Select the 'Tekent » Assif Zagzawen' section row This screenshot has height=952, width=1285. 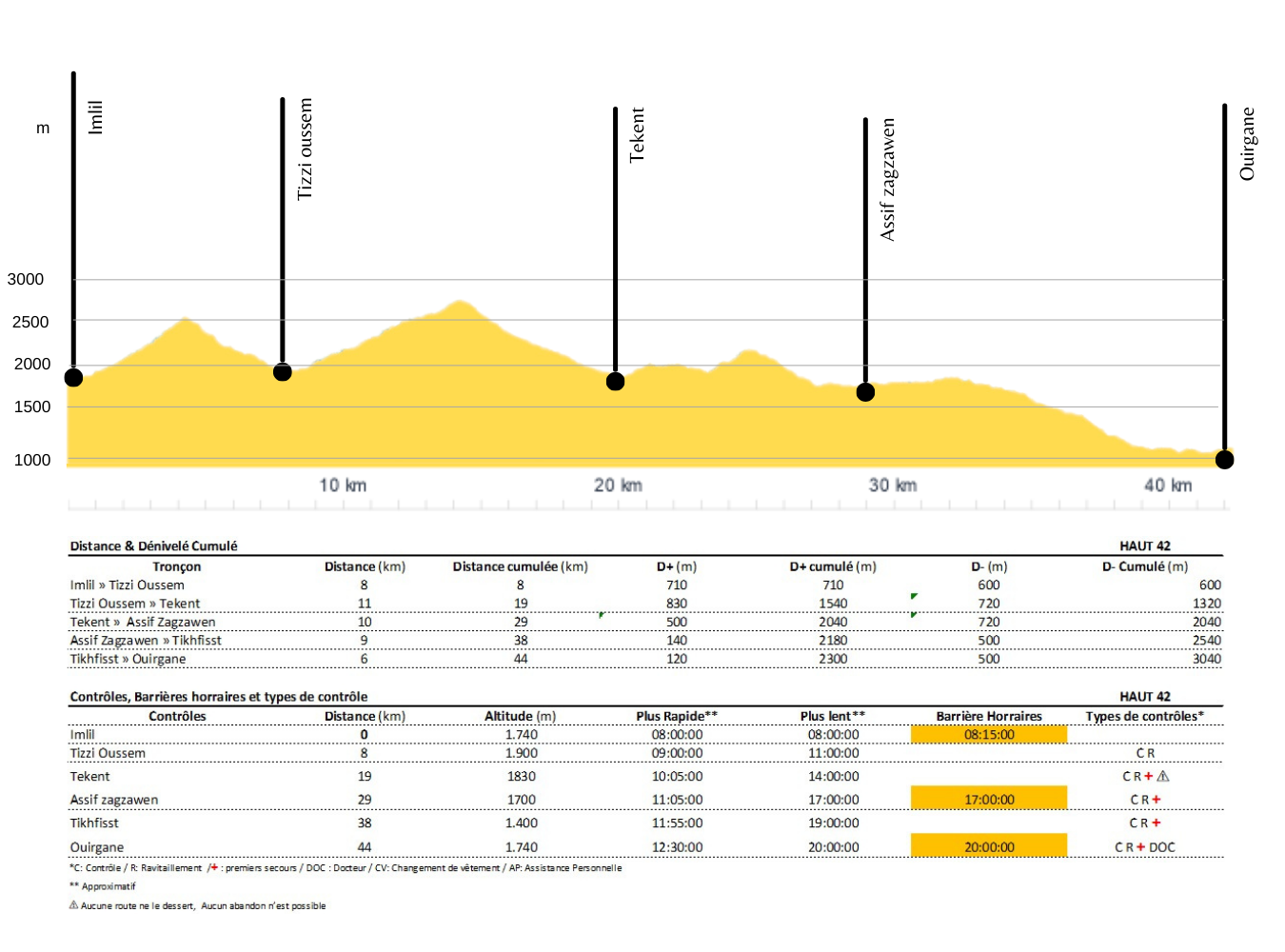point(645,622)
